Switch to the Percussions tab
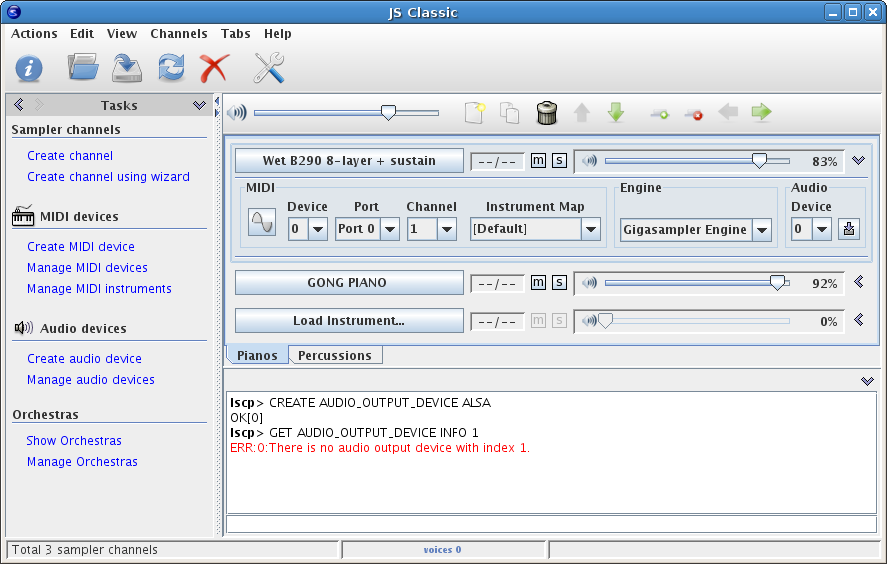 coord(335,356)
